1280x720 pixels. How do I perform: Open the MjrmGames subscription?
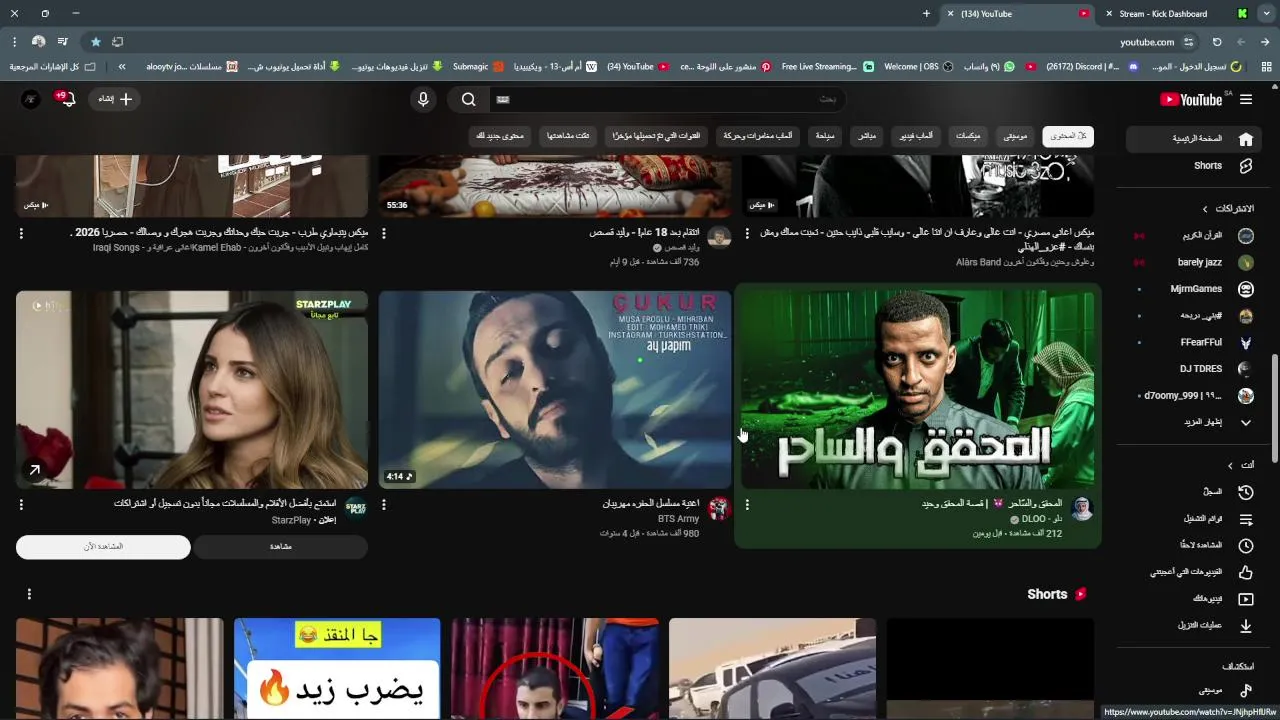click(x=1195, y=289)
